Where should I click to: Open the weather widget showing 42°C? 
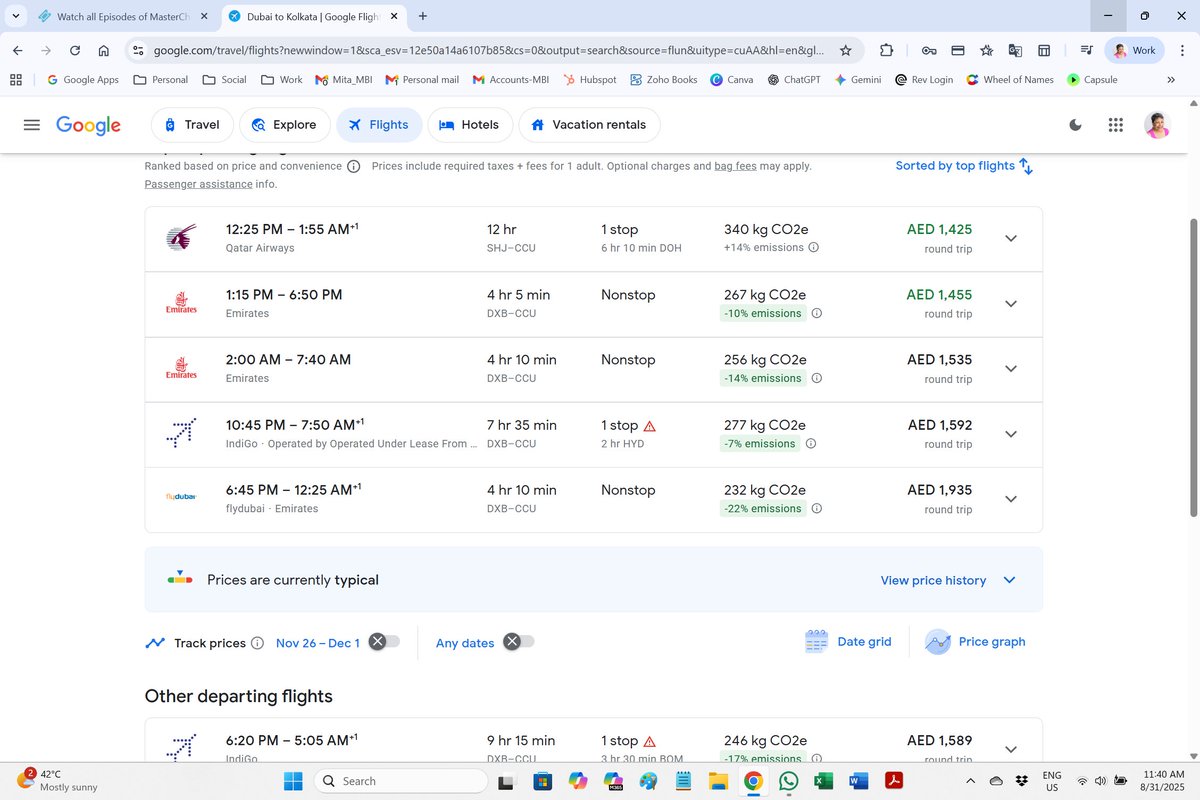(58, 781)
